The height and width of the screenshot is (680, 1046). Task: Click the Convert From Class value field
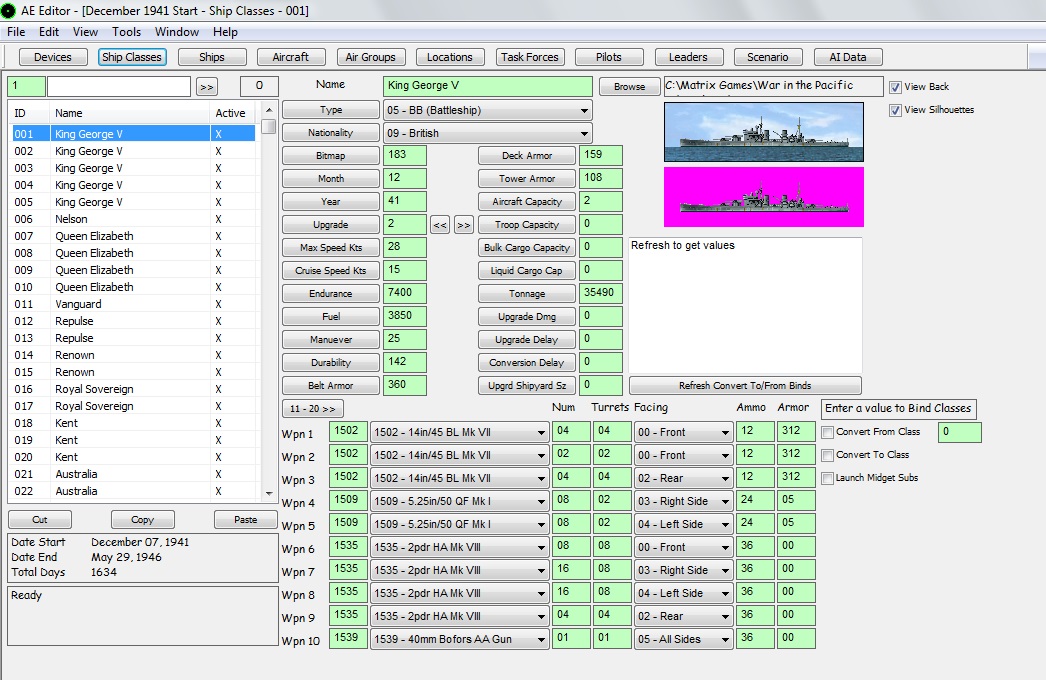coord(959,432)
